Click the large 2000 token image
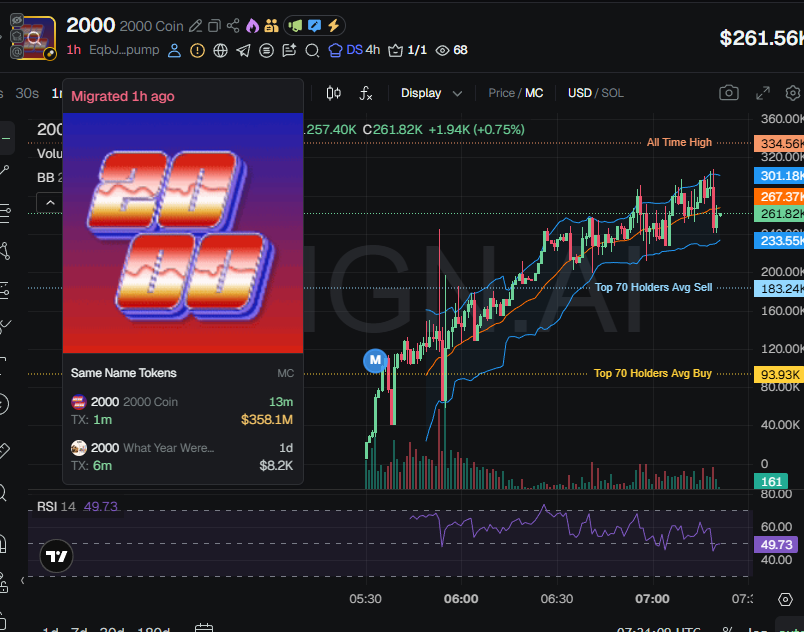Viewport: 804px width, 632px height. click(x=183, y=233)
